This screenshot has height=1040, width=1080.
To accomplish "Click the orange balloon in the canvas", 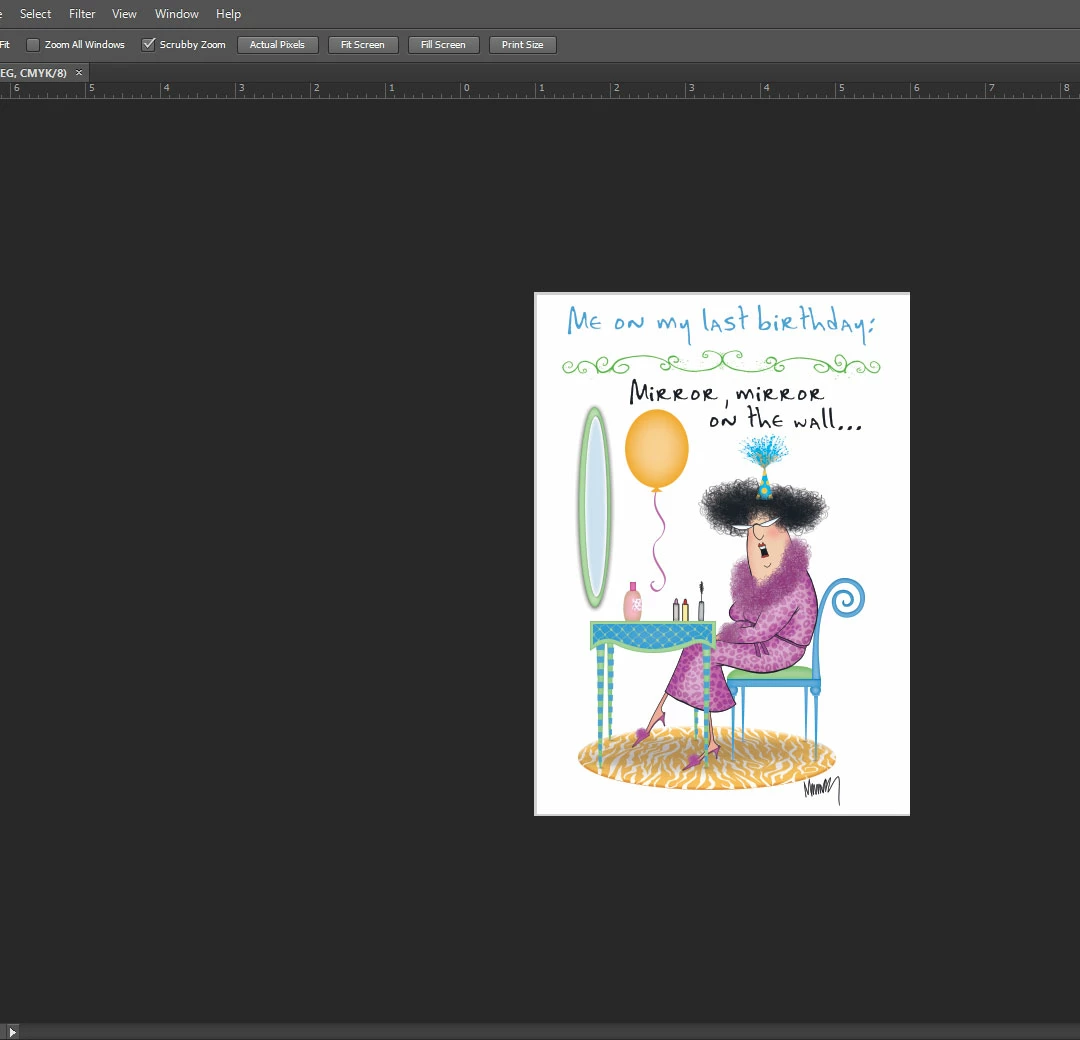I will click(656, 449).
